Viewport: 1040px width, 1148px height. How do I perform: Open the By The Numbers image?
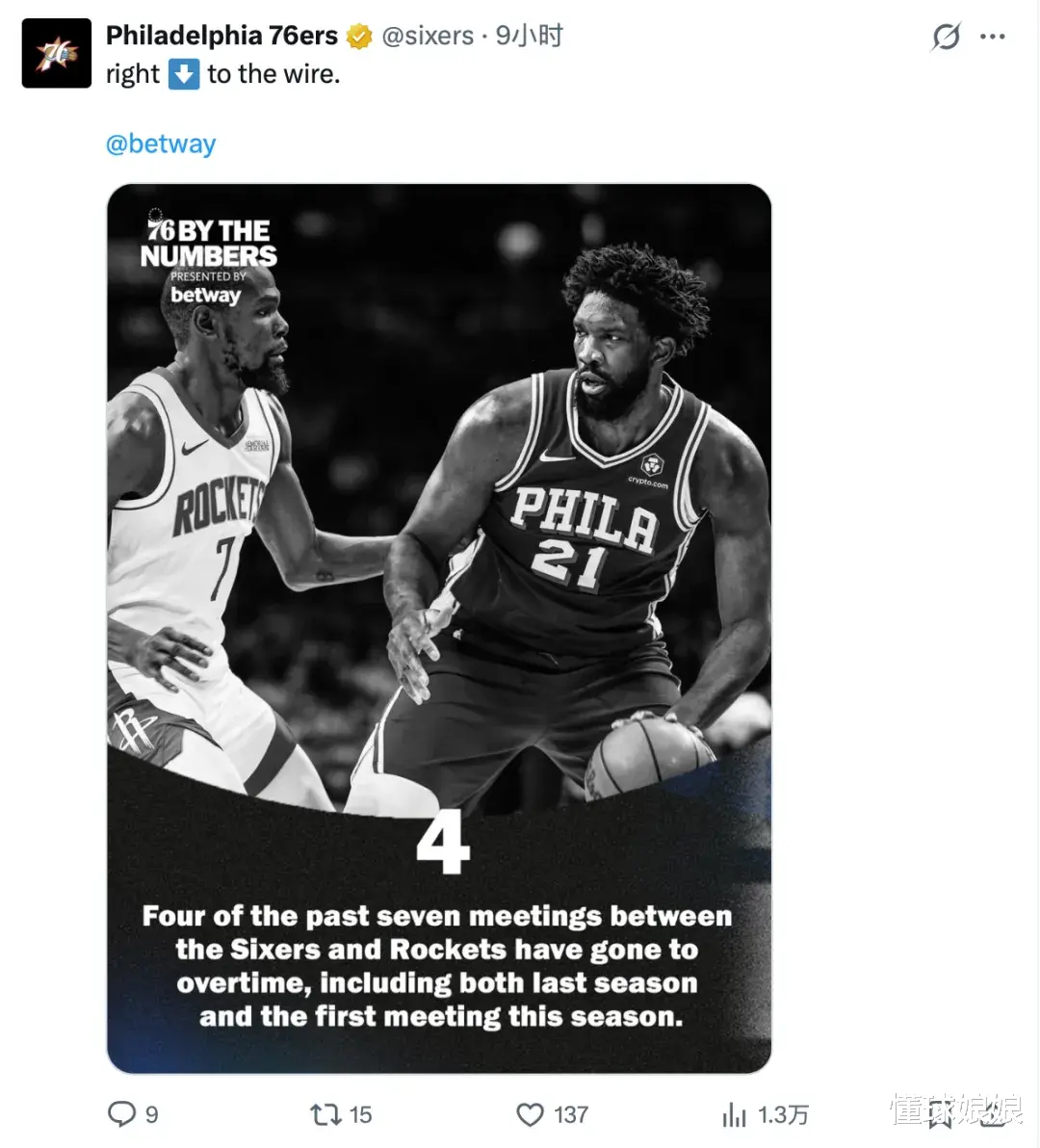tap(439, 628)
